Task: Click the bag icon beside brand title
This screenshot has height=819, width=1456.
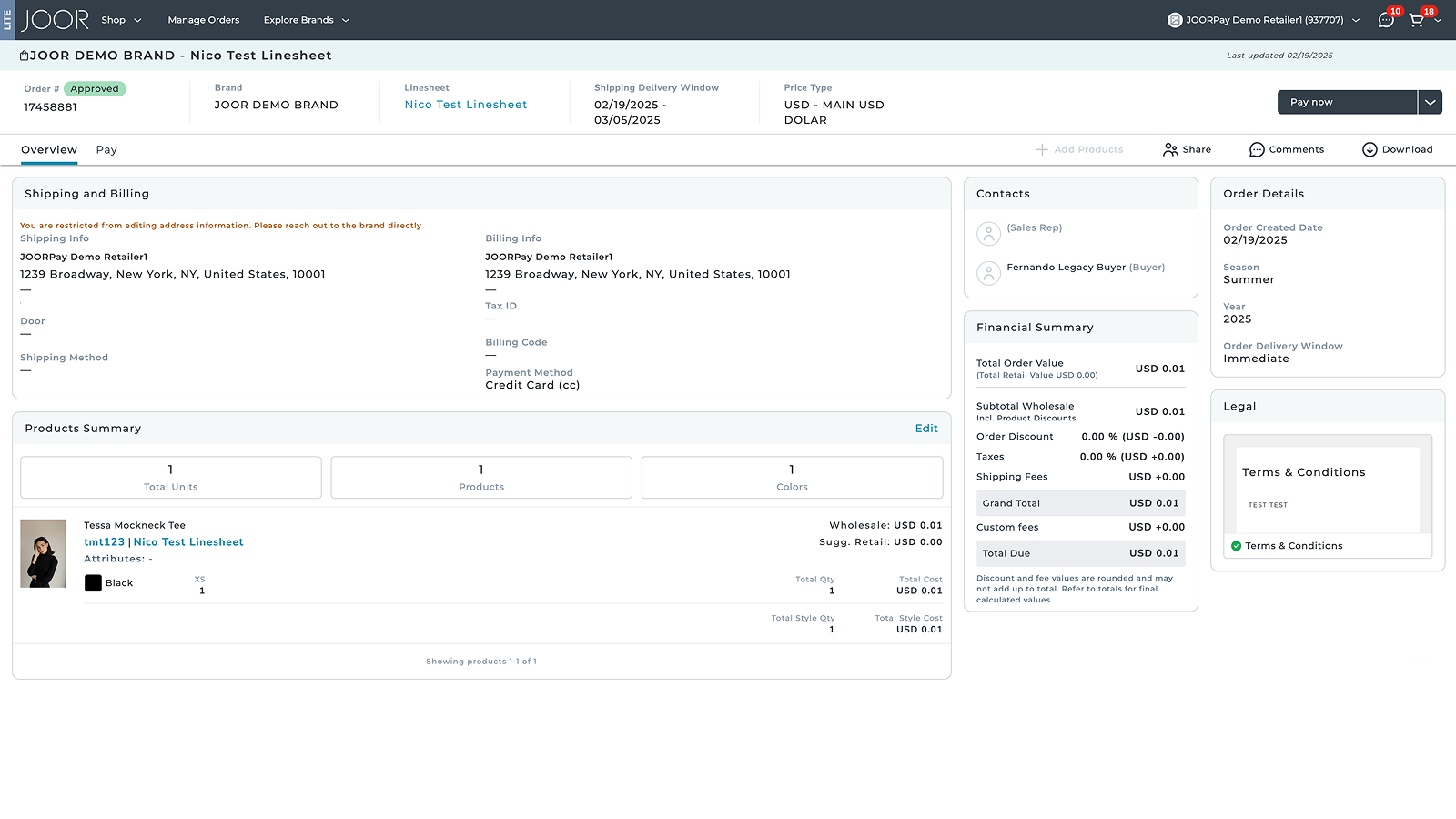Action: click(x=25, y=56)
